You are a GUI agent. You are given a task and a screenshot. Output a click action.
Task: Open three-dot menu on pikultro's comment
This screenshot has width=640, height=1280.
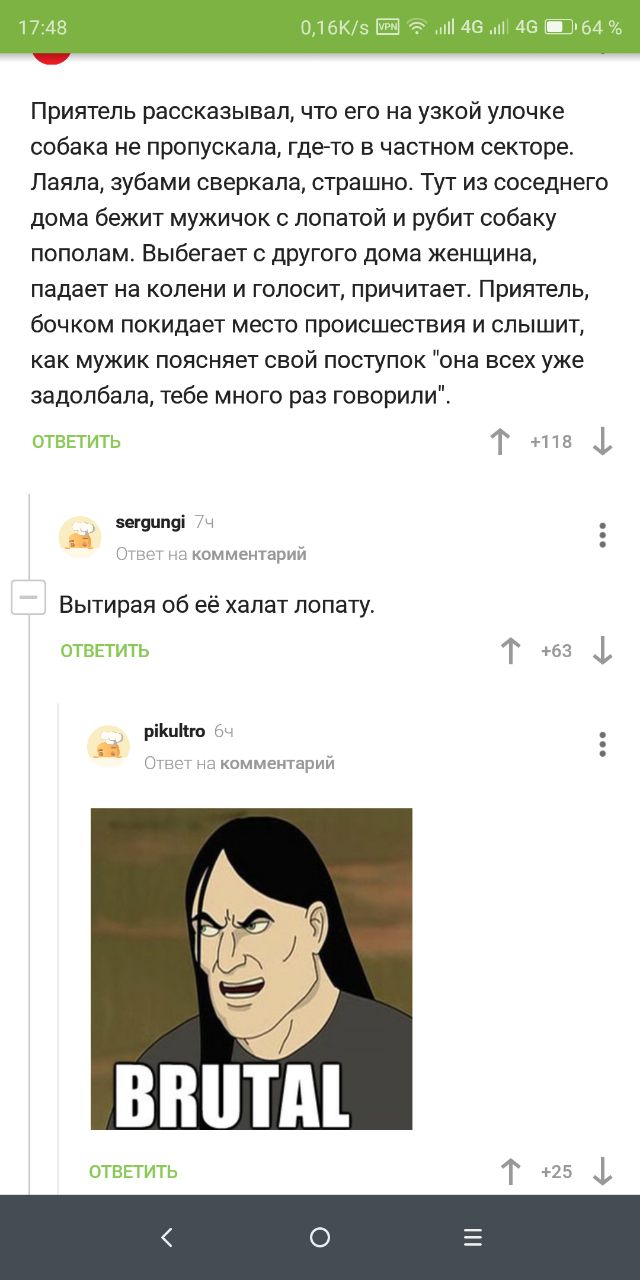point(602,744)
